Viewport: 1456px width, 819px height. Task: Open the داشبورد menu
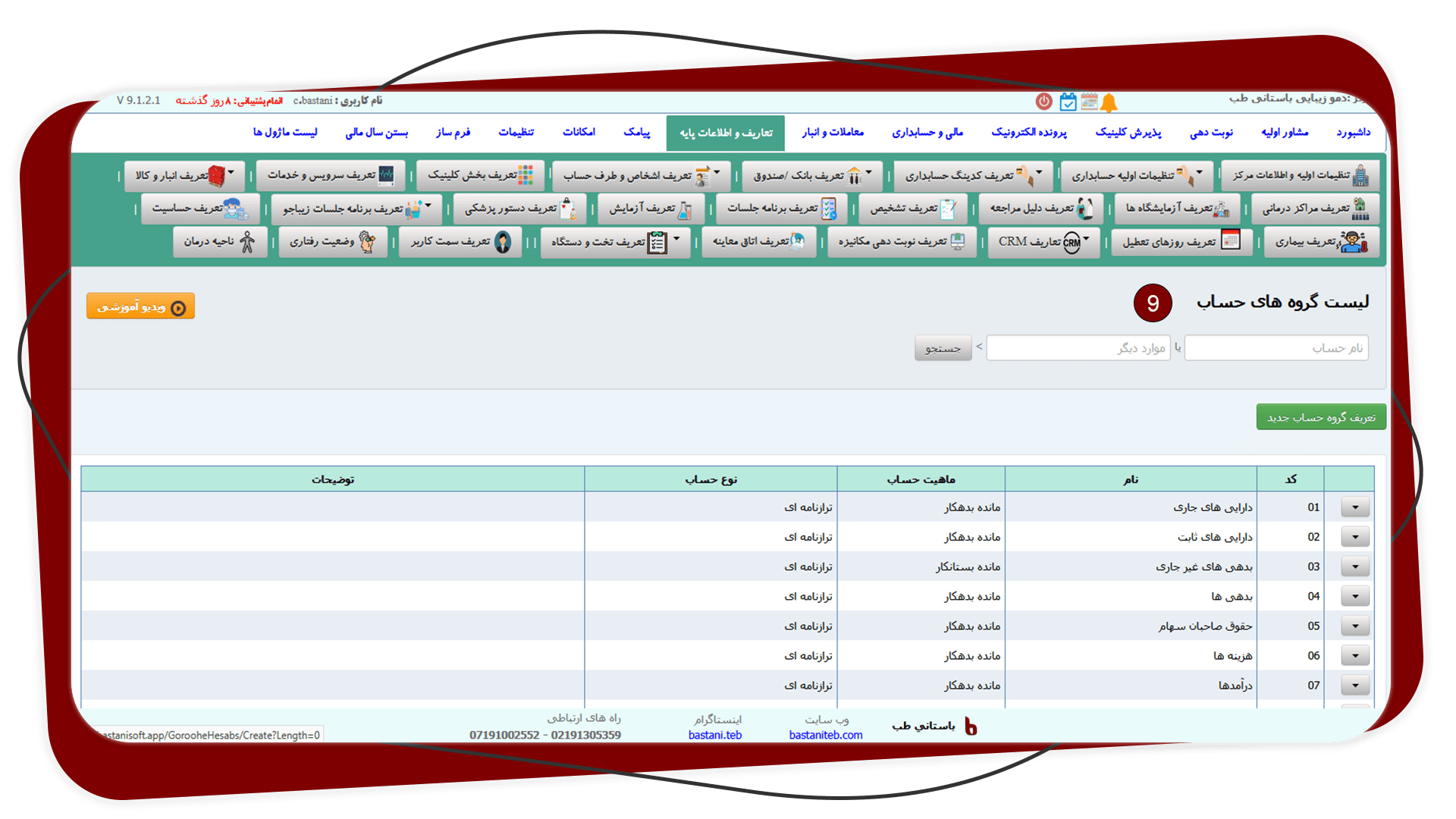click(1353, 133)
